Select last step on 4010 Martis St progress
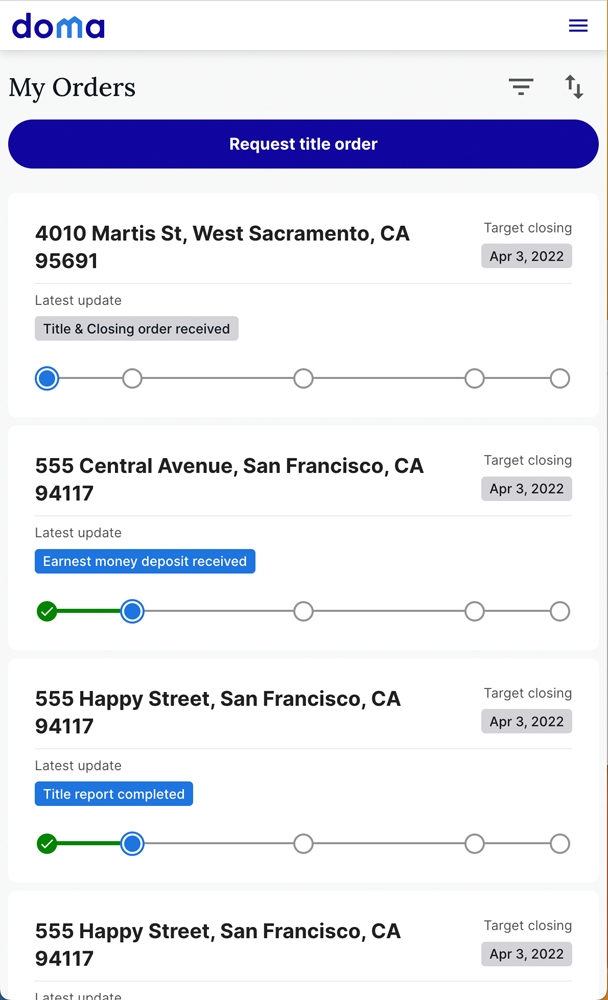The image size is (608, 1000). click(560, 378)
